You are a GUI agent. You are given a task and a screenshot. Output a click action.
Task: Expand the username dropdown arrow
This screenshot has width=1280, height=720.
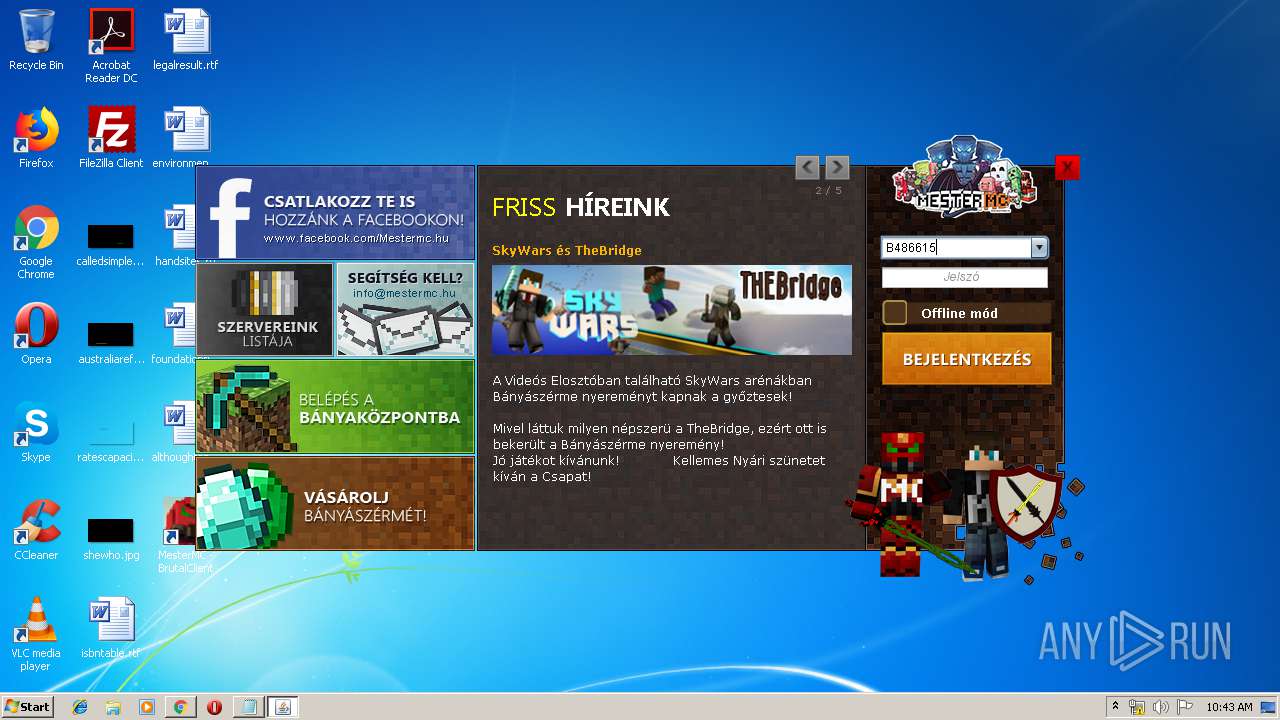(1039, 248)
